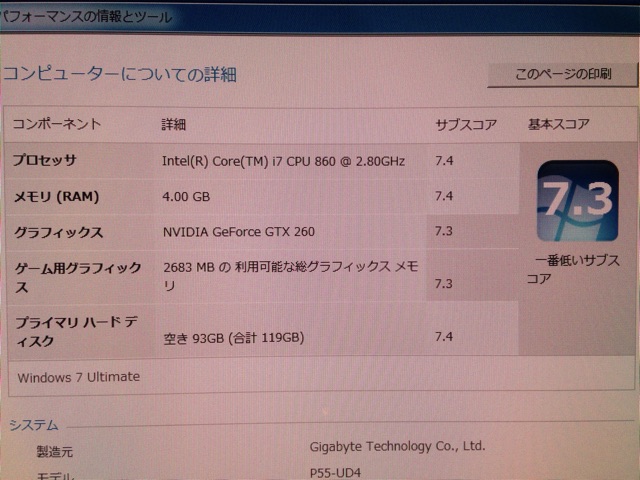This screenshot has height=480, width=640.
Task: Select the P55-UD4 model value
Action: click(x=335, y=473)
